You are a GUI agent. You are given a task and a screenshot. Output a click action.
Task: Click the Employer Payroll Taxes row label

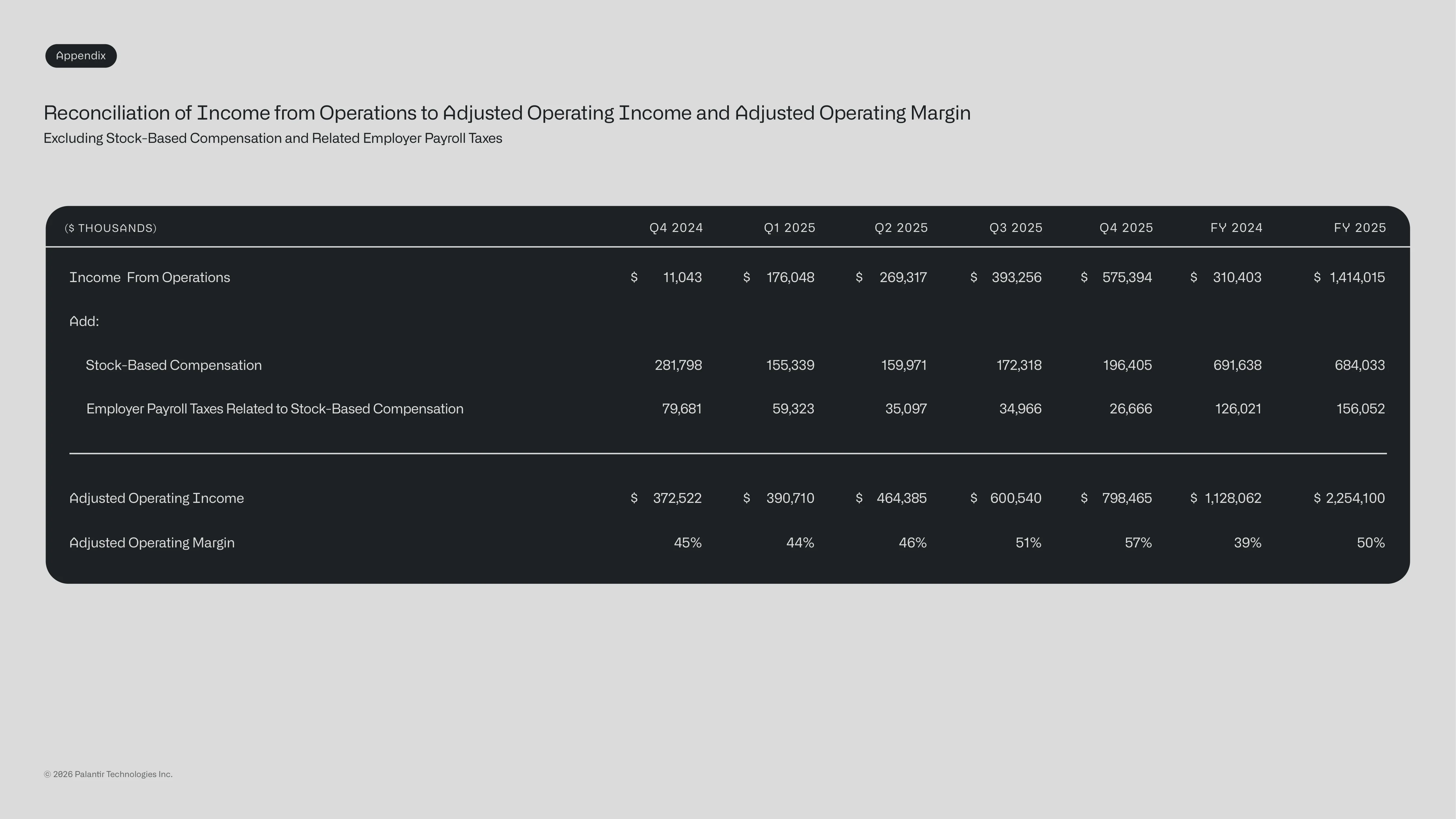275,409
